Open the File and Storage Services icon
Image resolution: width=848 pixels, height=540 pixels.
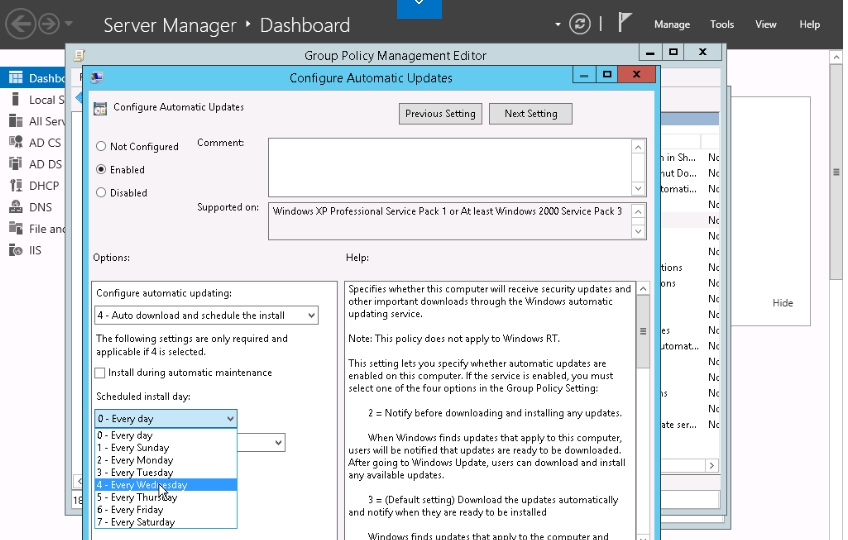coord(16,228)
